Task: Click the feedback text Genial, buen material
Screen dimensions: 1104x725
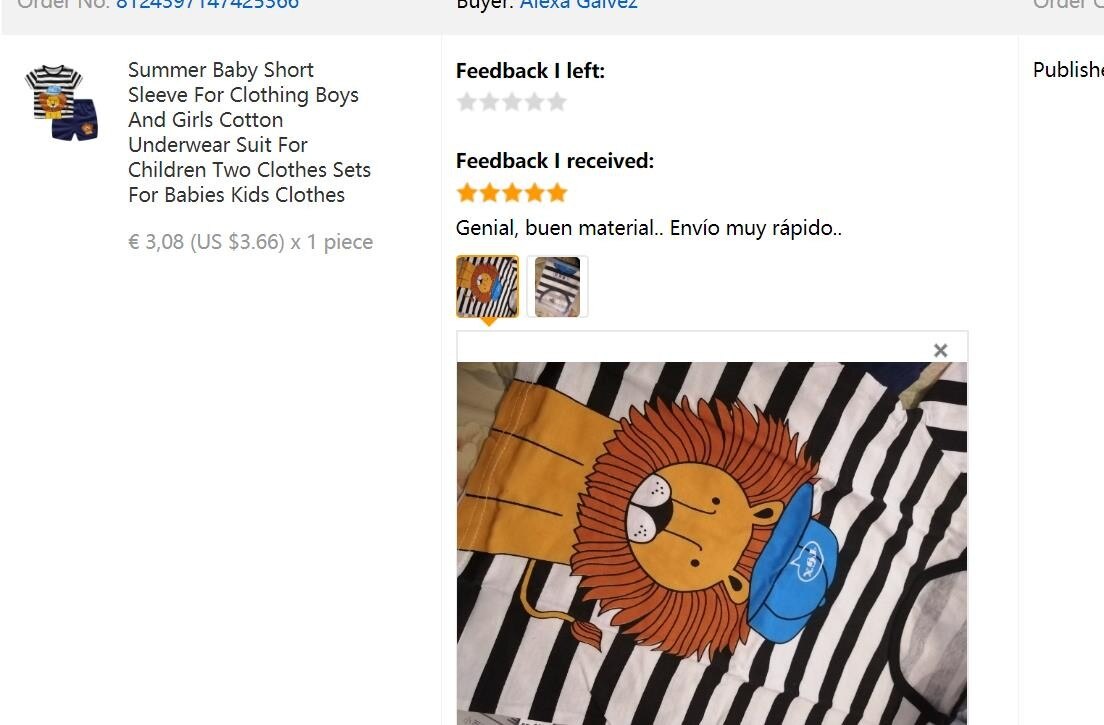Action: (648, 228)
